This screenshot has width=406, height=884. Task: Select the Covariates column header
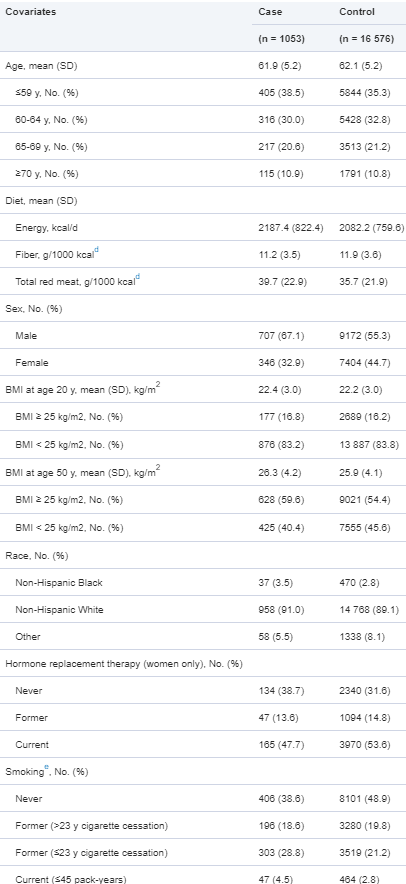(30, 12)
